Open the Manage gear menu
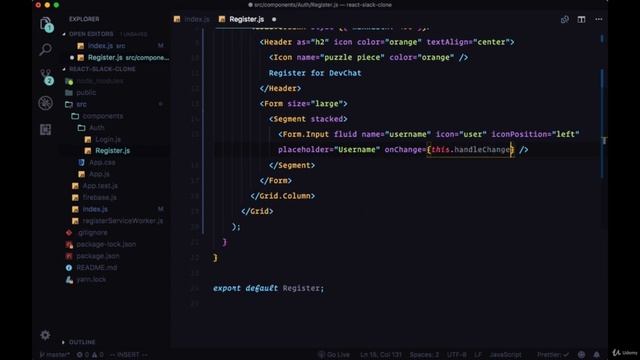The height and width of the screenshot is (360, 640). tap(45, 335)
